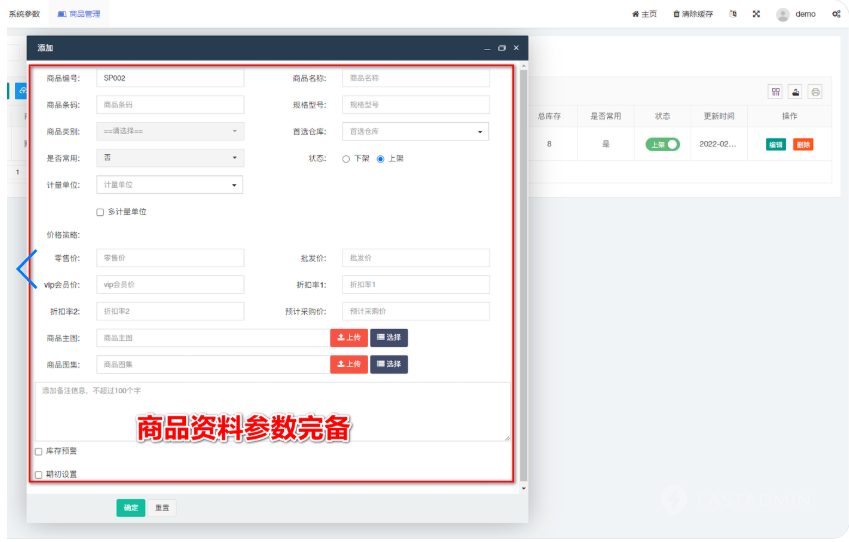Switch to the 系统参数 tab
The width and height of the screenshot is (849, 542).
[x=24, y=14]
